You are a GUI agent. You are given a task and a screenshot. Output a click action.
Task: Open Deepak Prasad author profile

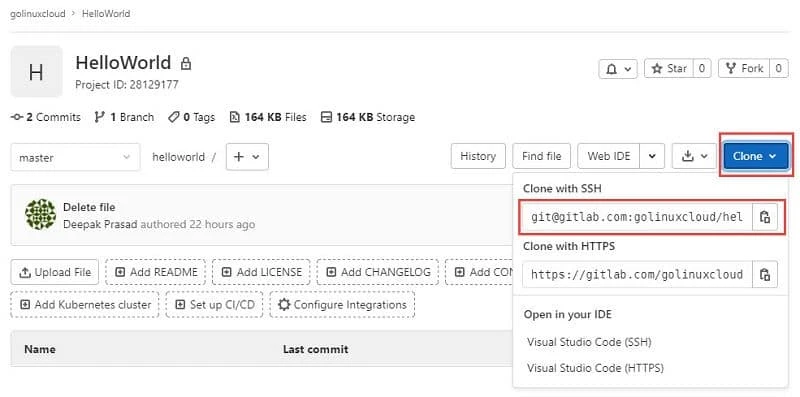pos(101,225)
